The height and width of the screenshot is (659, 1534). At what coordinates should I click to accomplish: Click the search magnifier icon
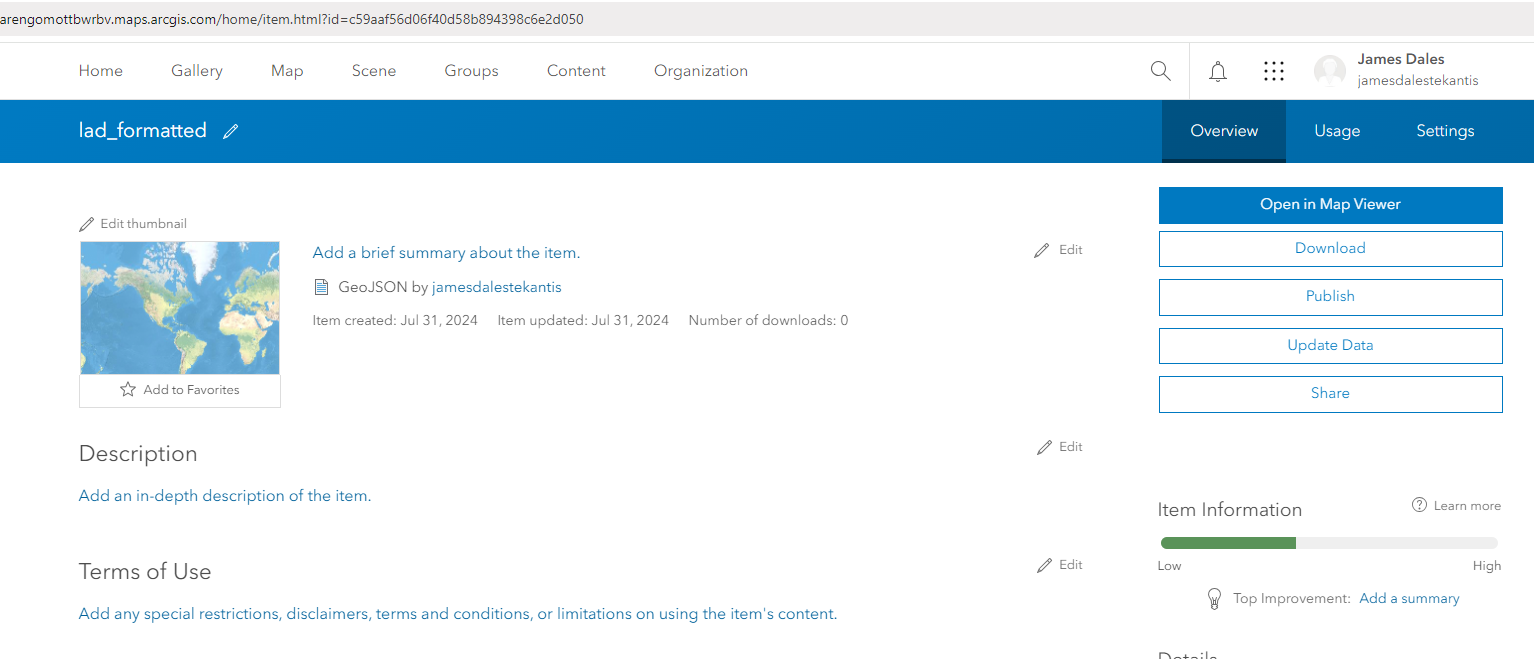[1160, 71]
